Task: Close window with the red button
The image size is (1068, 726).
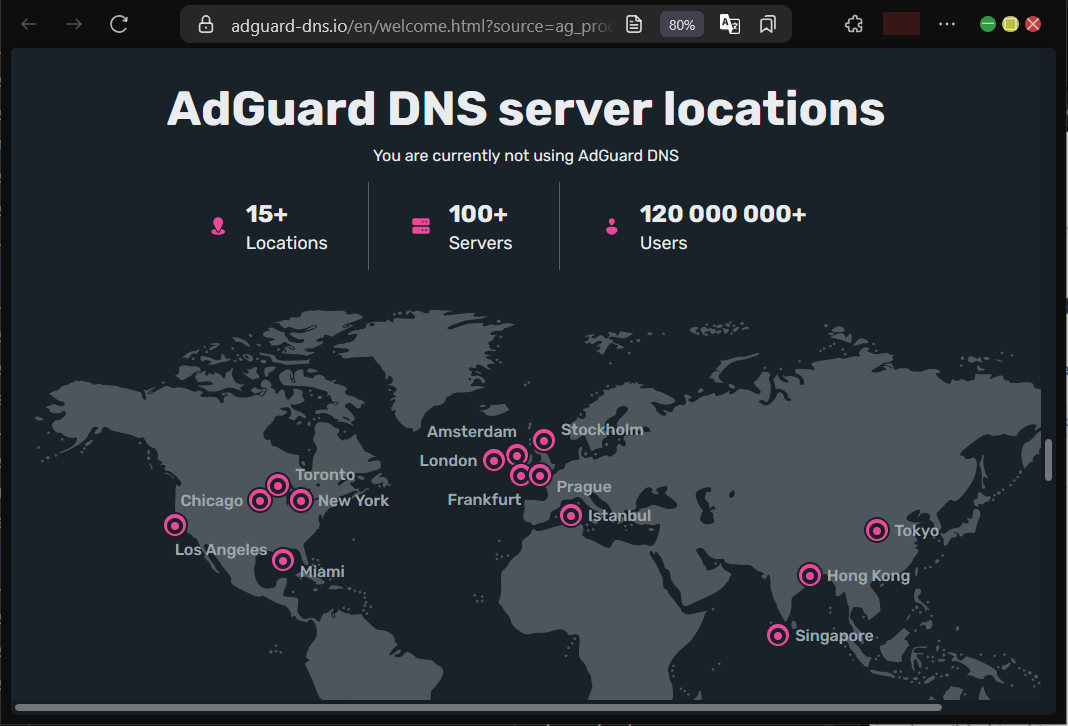Action: pyautogui.click(x=1033, y=24)
